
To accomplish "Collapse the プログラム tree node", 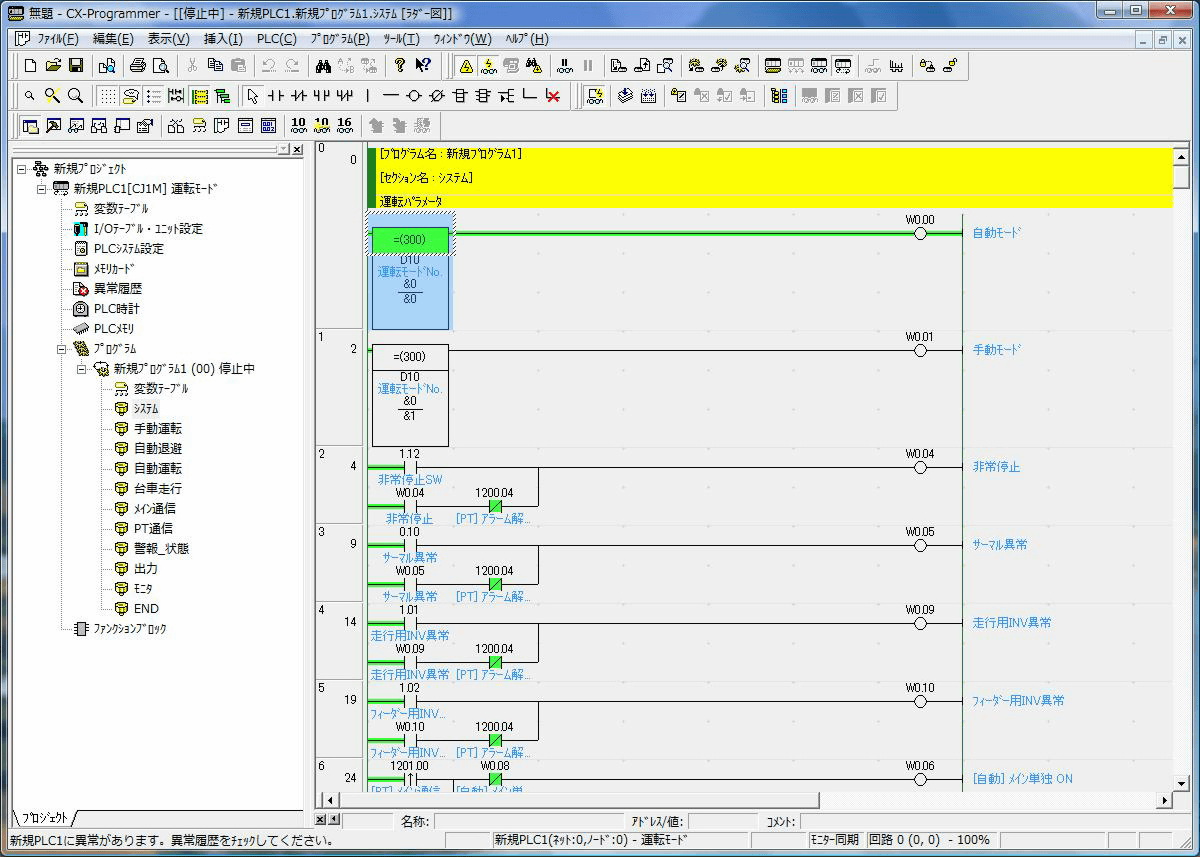I will [62, 349].
